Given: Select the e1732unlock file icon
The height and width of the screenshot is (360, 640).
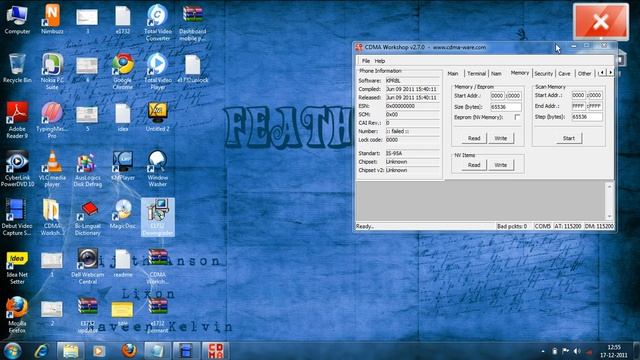Looking at the screenshot, I should point(193,69).
